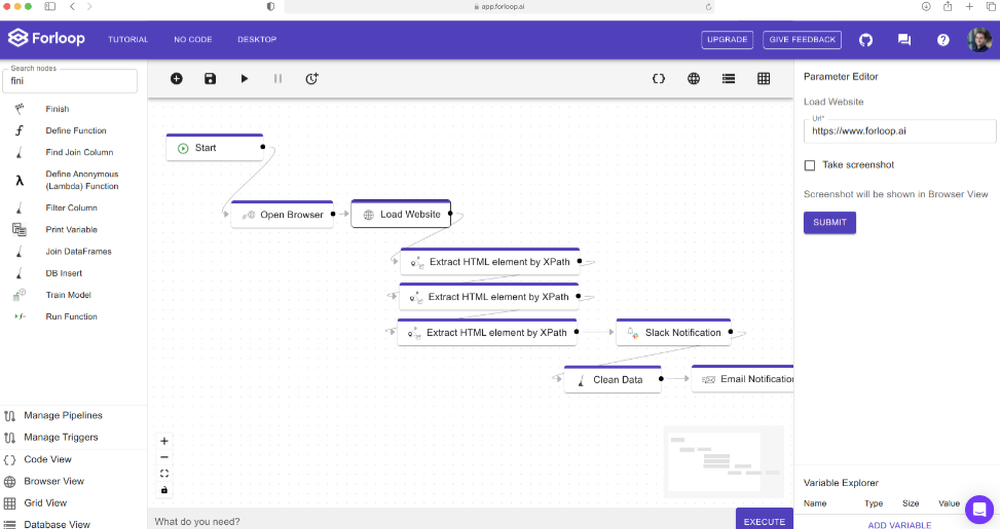This screenshot has height=529, width=1000.
Task: Open the chat bubble widget at bottom right
Action: [979, 509]
